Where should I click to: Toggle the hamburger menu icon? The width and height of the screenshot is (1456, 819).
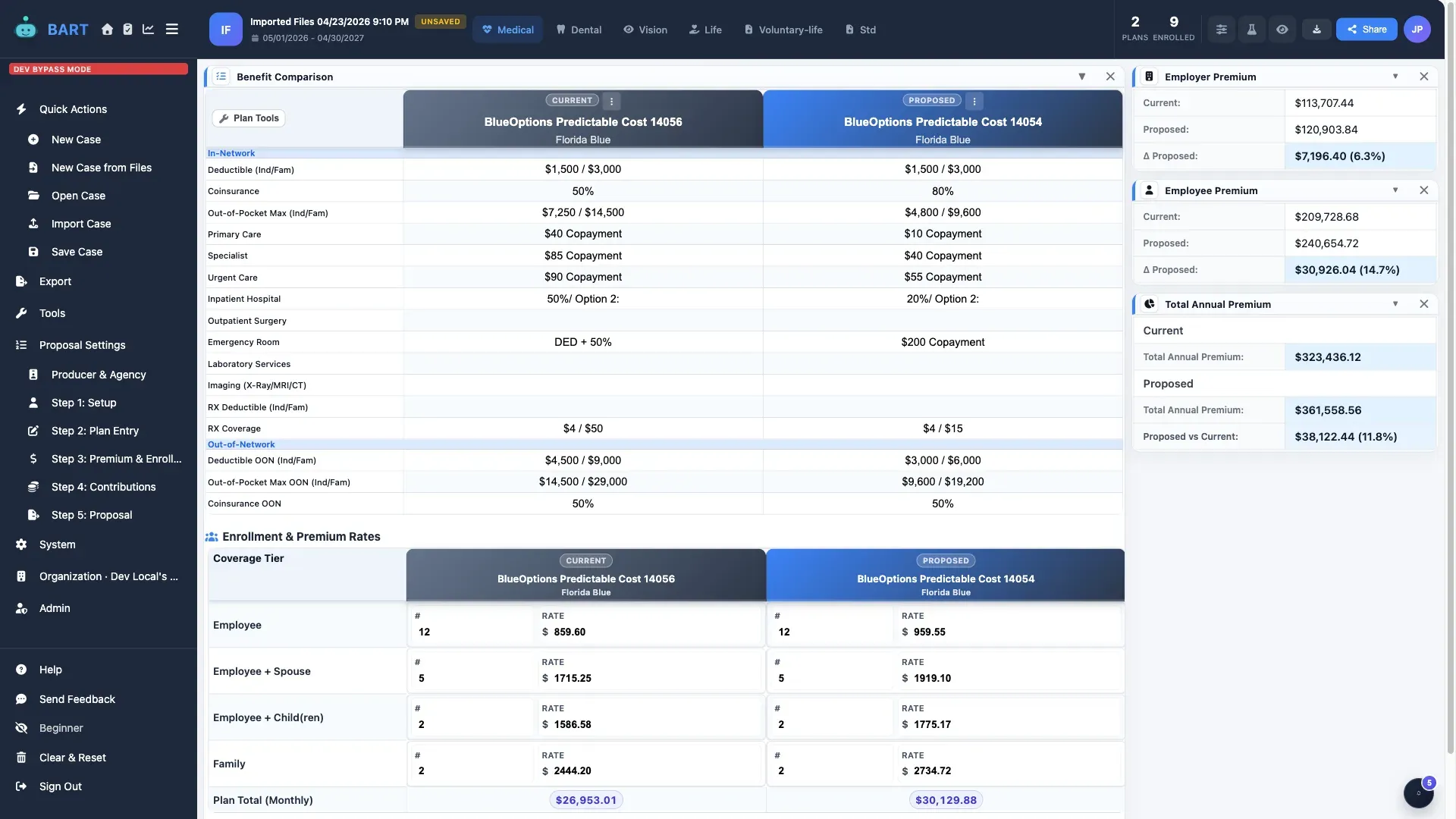pos(172,30)
